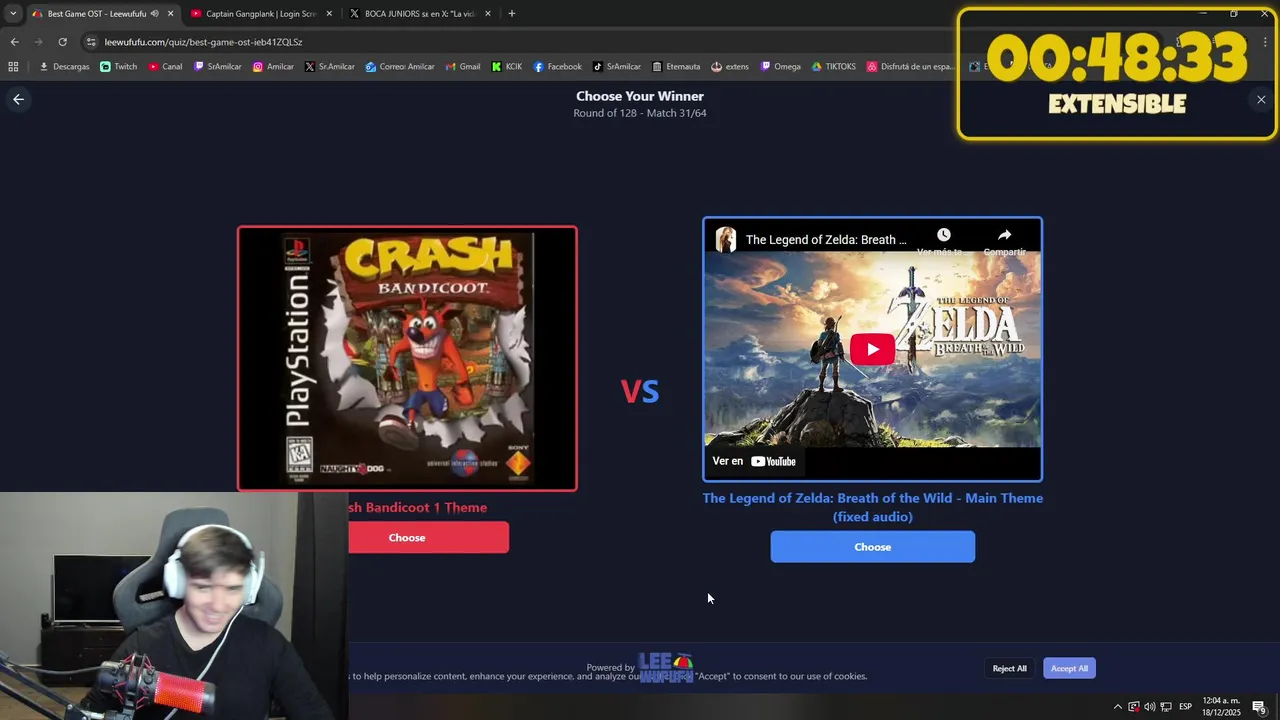Open the tab search dropdown

pyautogui.click(x=13, y=14)
